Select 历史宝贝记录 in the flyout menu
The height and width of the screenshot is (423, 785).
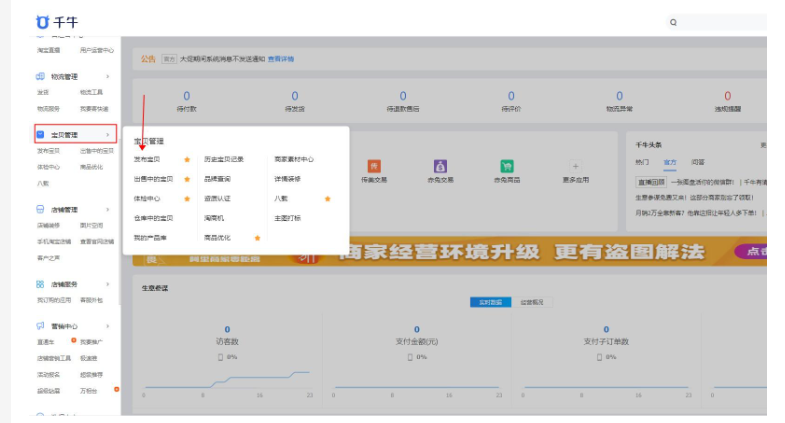pyautogui.click(x=224, y=159)
